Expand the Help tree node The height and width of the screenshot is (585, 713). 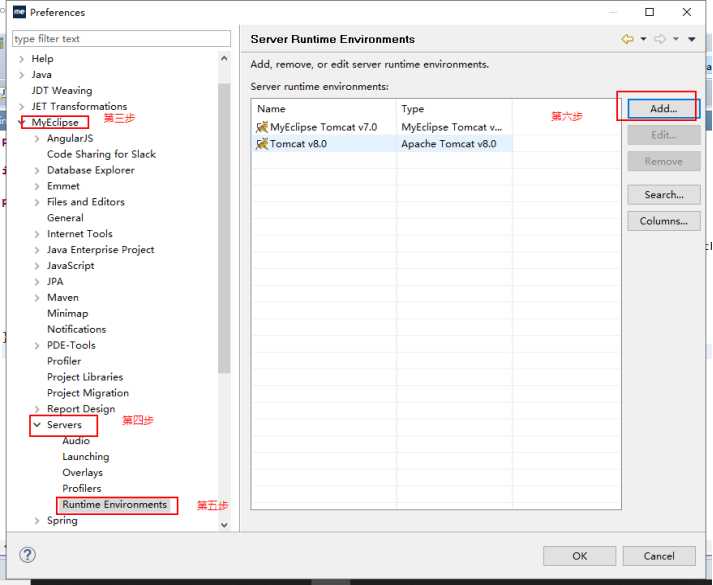point(21,59)
